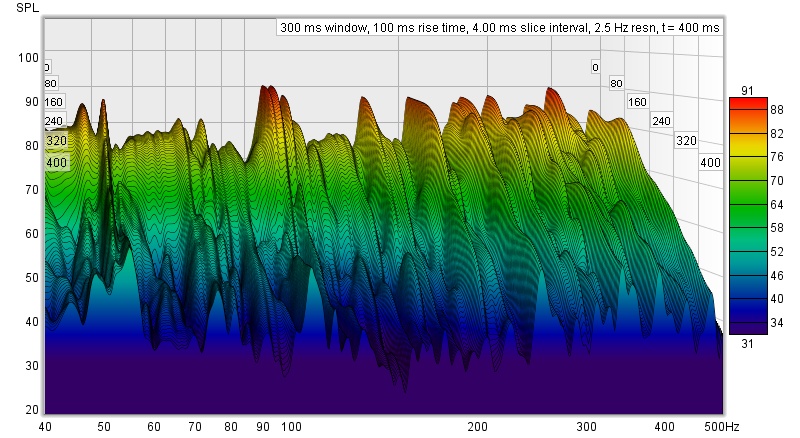The image size is (800, 438).
Task: Click the 40 color legend value
Action: click(x=777, y=299)
